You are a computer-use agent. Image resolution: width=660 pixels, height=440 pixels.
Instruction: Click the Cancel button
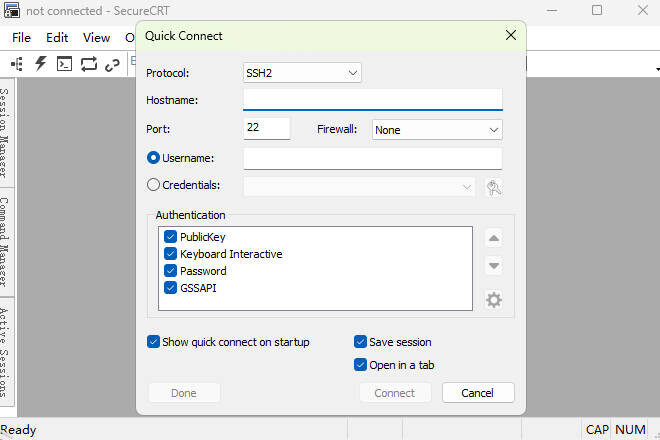tap(478, 393)
